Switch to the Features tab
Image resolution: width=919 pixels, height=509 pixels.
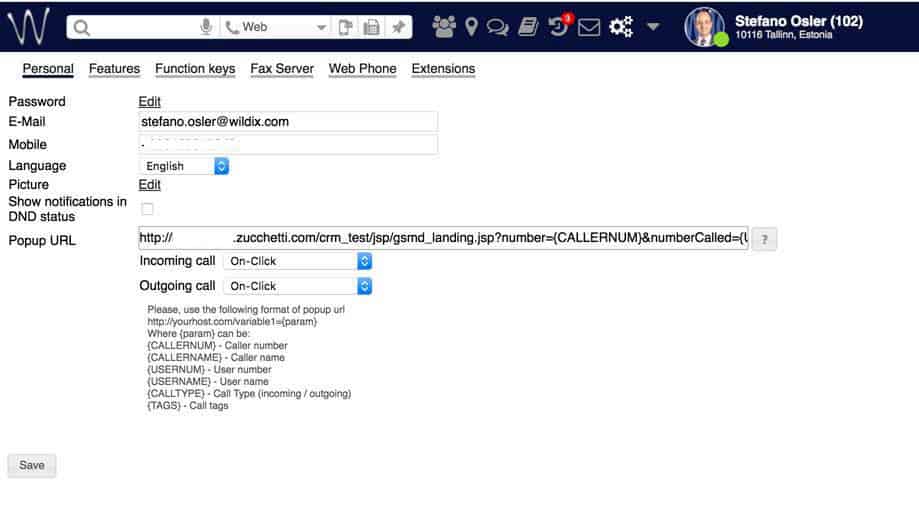tap(114, 69)
